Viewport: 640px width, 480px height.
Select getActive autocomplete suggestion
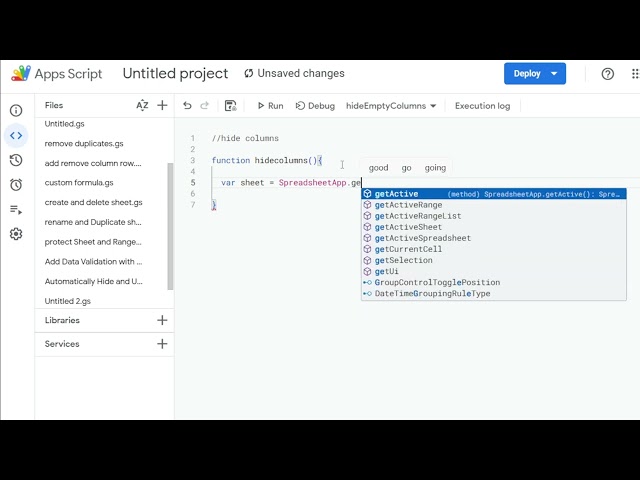coord(494,194)
